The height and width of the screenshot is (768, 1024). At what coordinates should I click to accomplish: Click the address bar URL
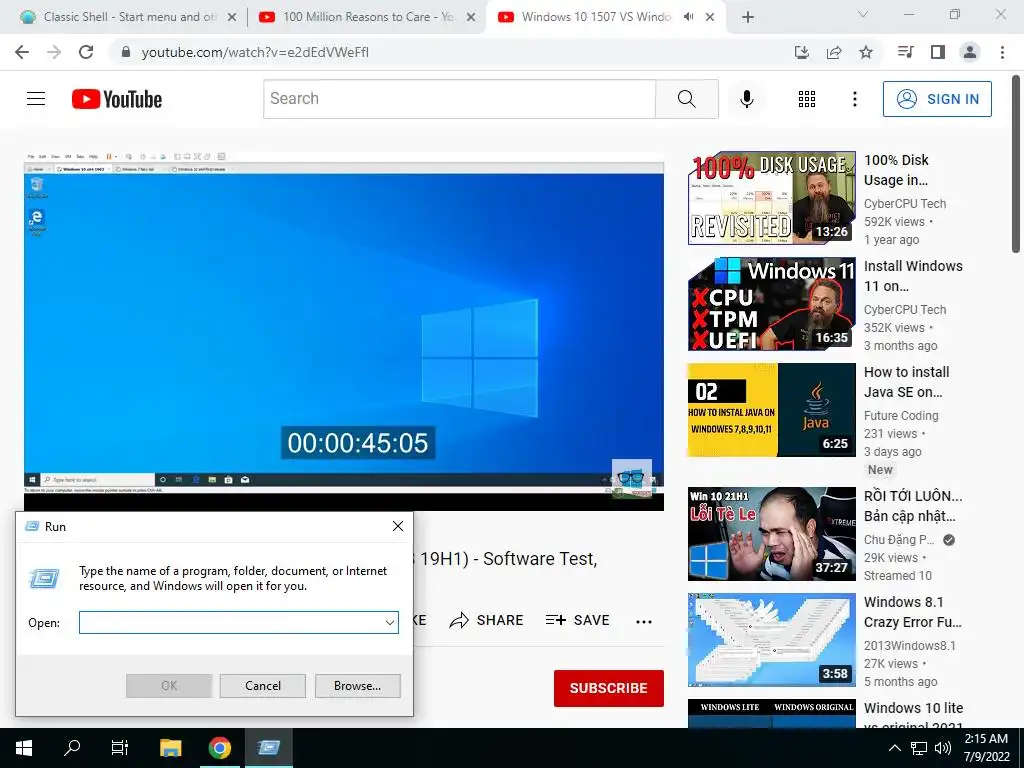[x=255, y=52]
